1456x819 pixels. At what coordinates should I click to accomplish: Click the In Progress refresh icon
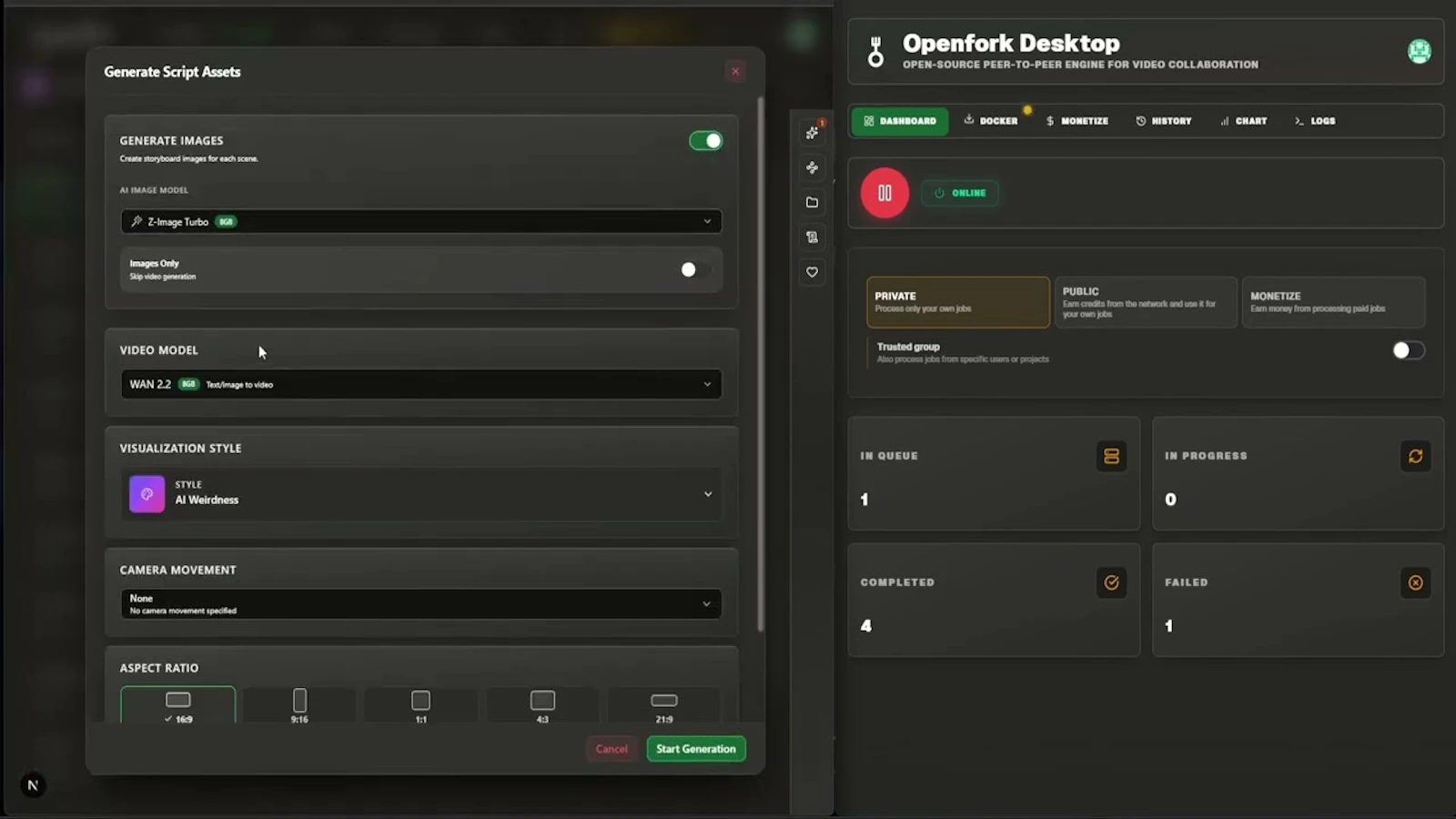1415,456
